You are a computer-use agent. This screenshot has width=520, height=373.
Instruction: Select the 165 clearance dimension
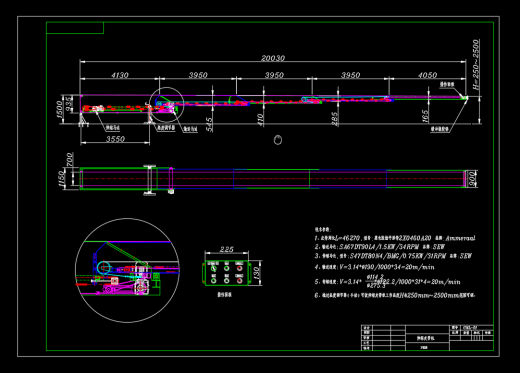click(425, 116)
